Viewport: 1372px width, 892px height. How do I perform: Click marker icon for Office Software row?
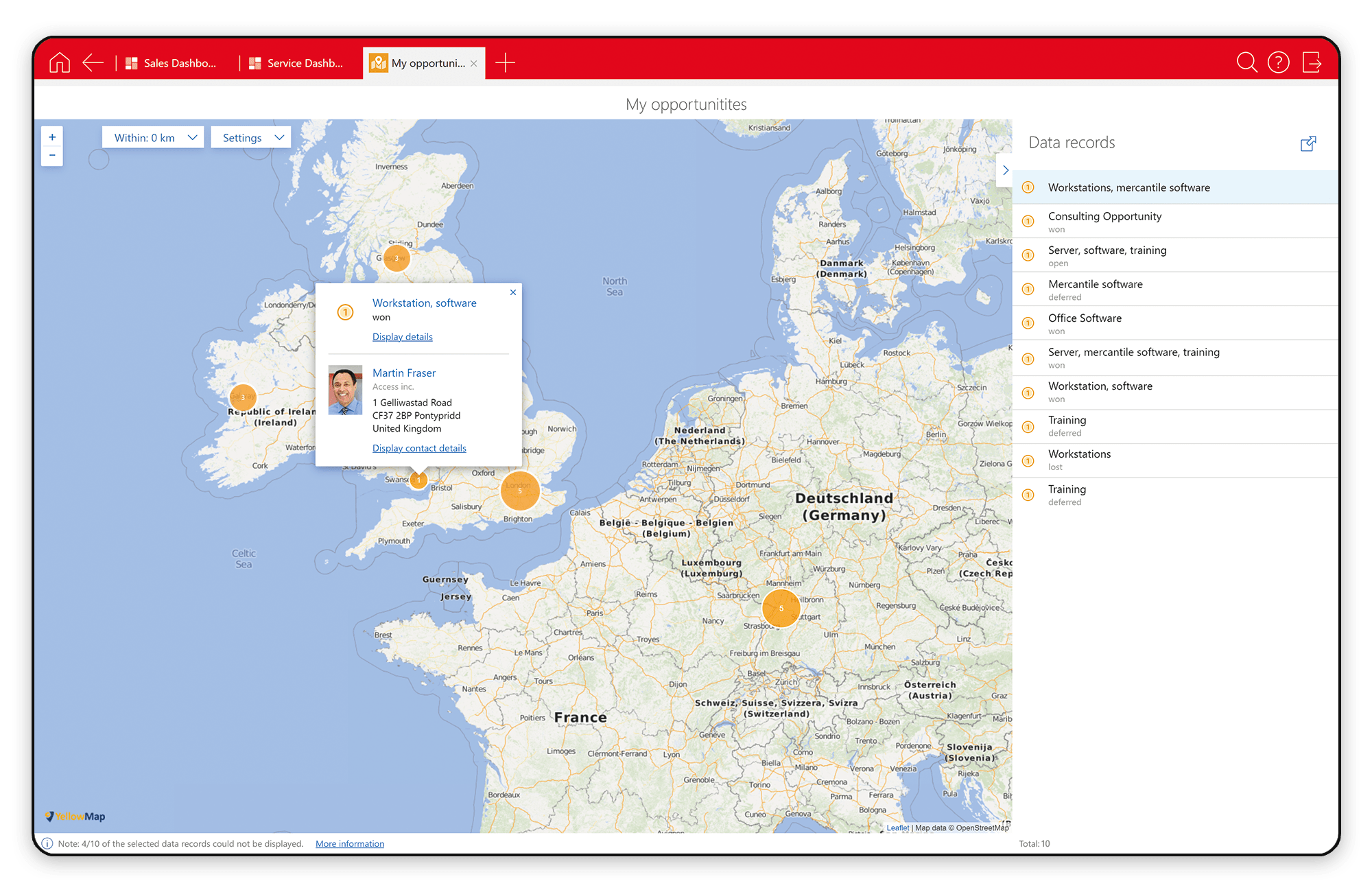[x=1028, y=323]
